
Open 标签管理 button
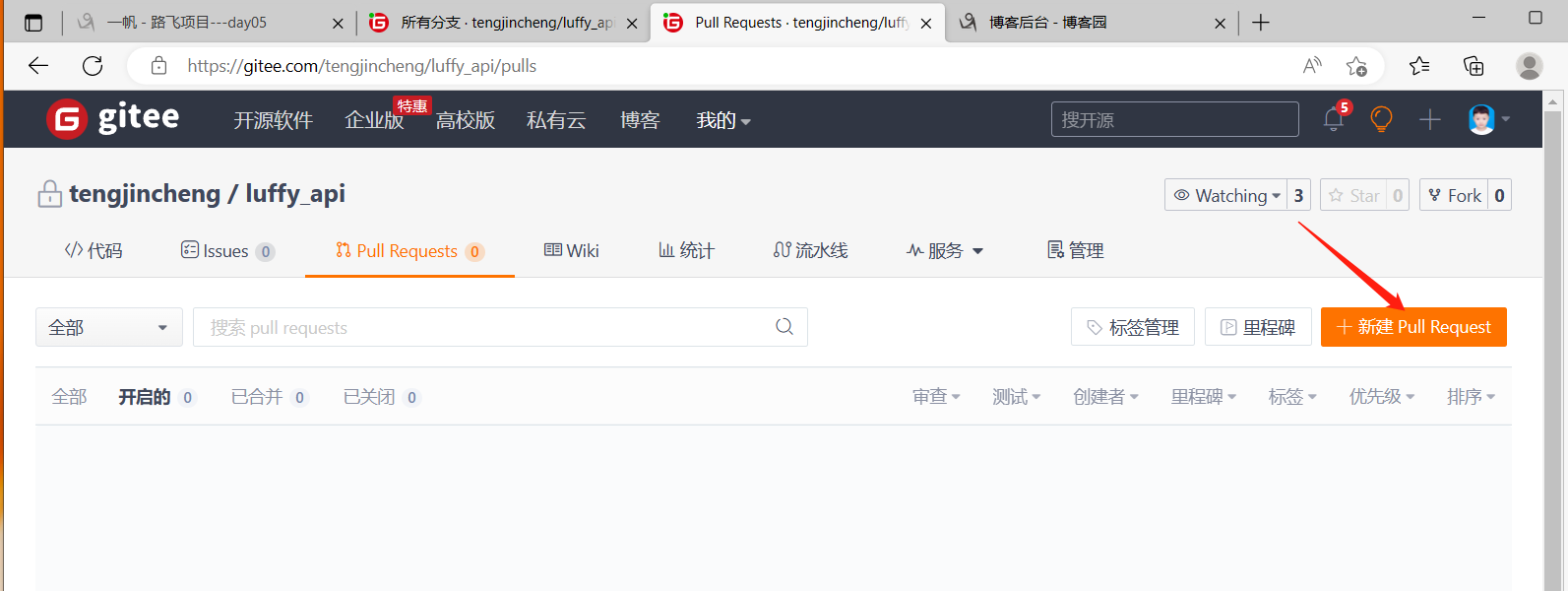coord(1133,327)
